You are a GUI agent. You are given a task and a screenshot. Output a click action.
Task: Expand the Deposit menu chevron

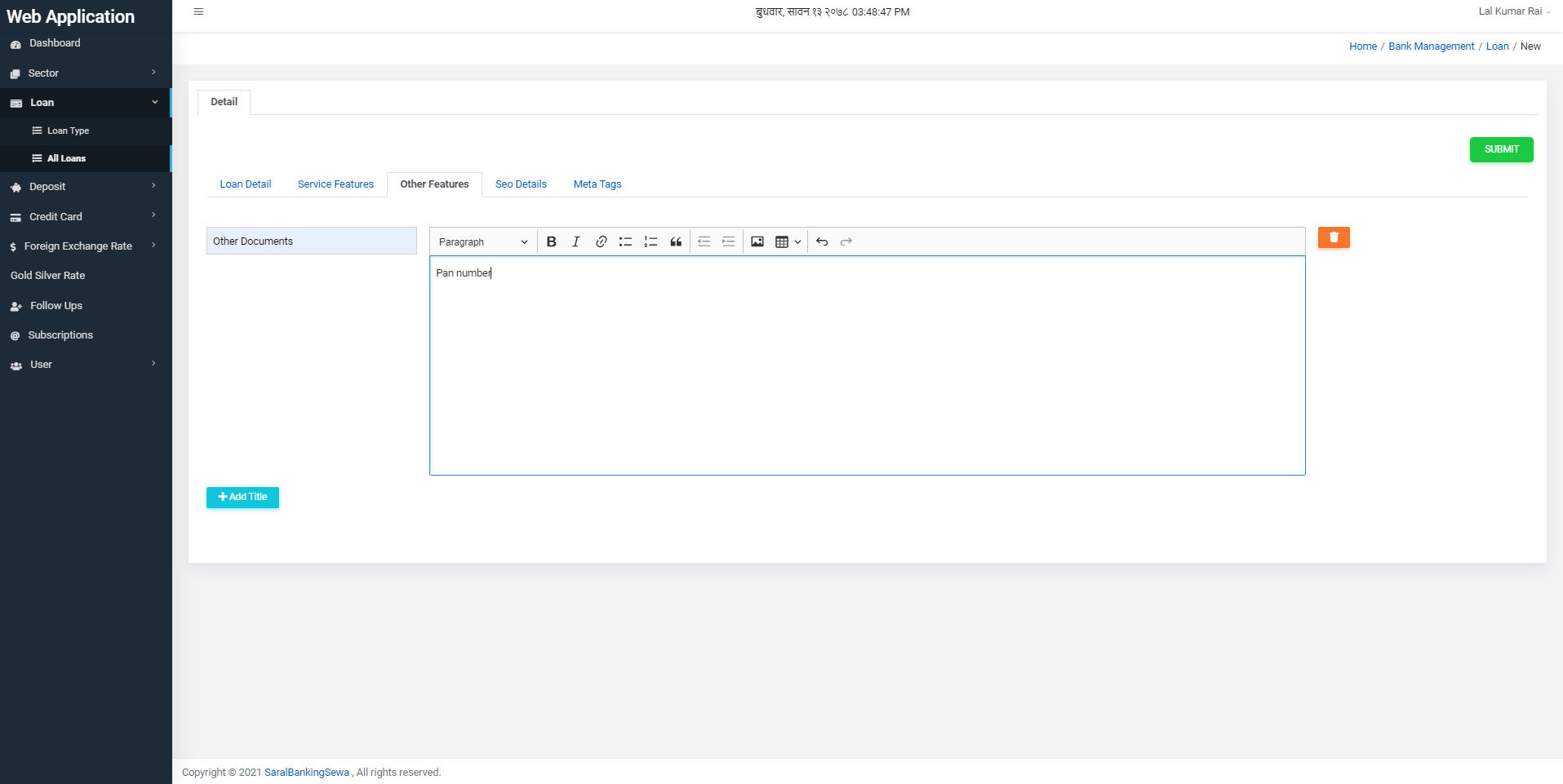[x=153, y=186]
